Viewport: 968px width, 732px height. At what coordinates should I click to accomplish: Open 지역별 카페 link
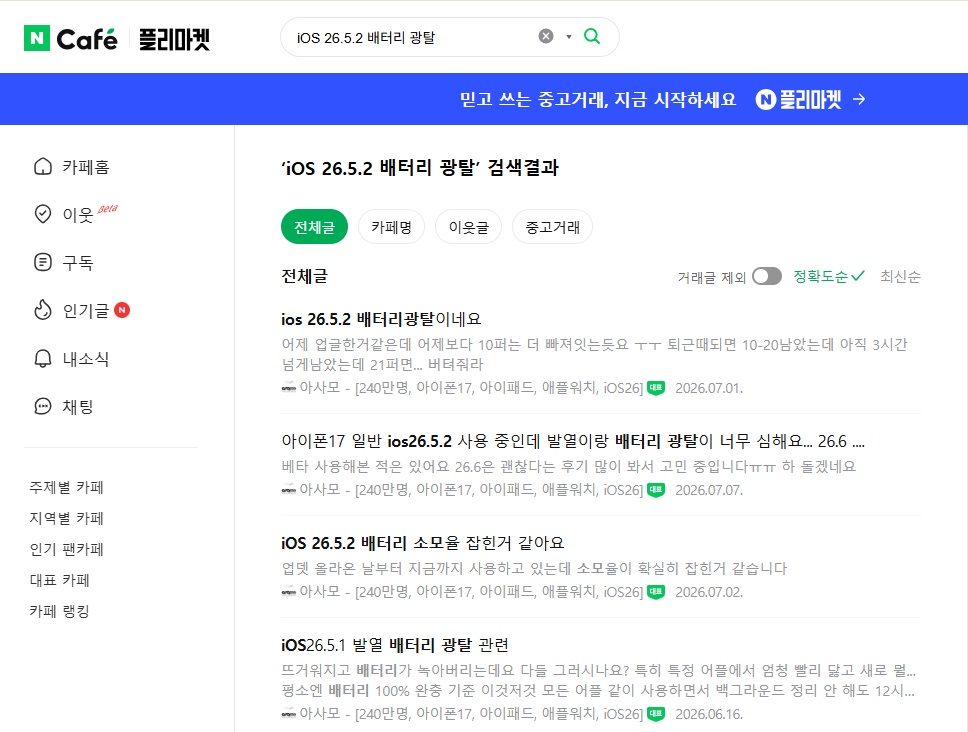(67, 518)
